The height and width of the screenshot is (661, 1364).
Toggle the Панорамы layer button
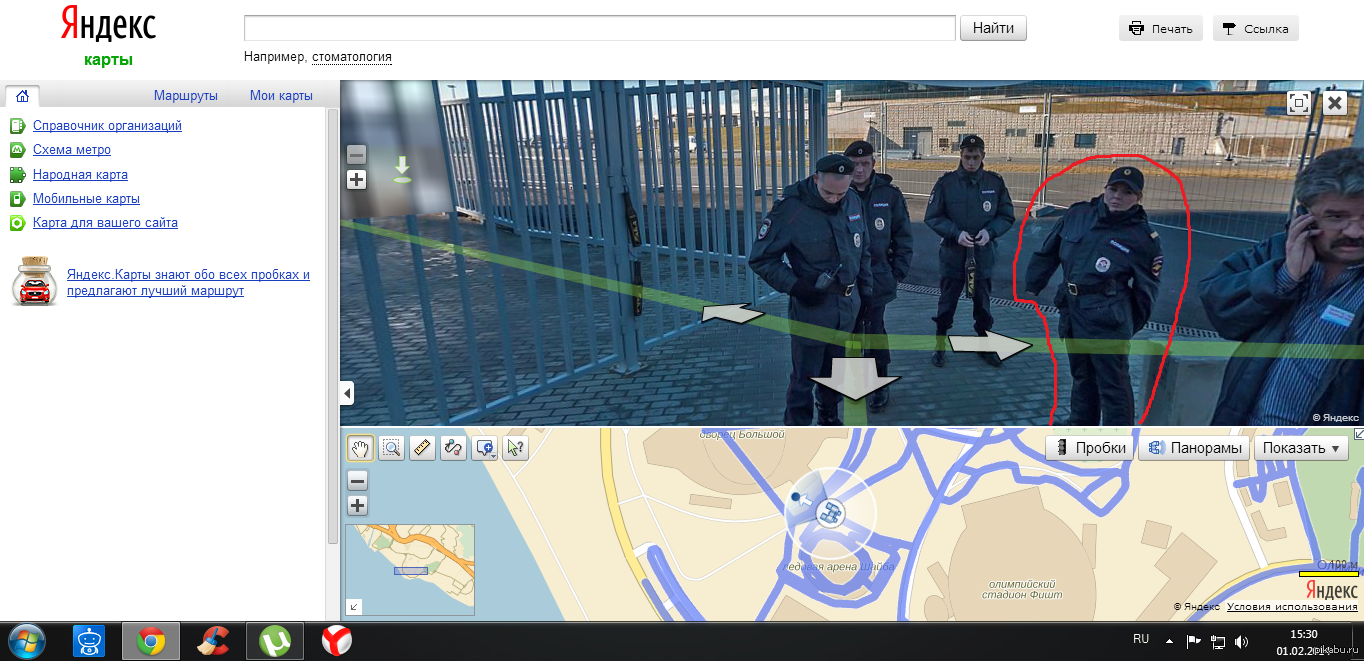pos(1195,448)
